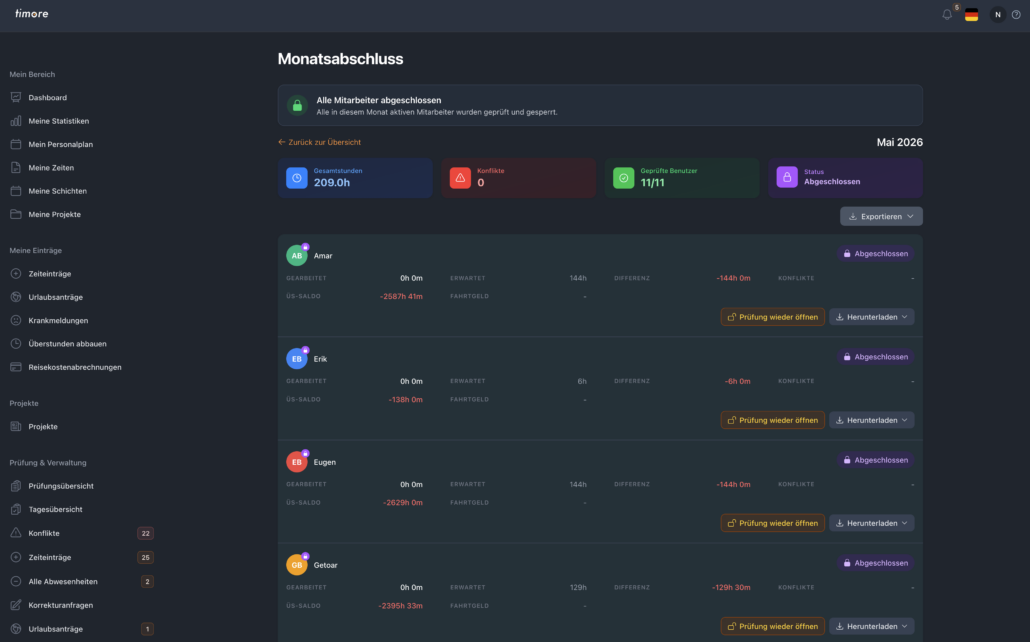Switch language via German flag icon

[x=972, y=14]
